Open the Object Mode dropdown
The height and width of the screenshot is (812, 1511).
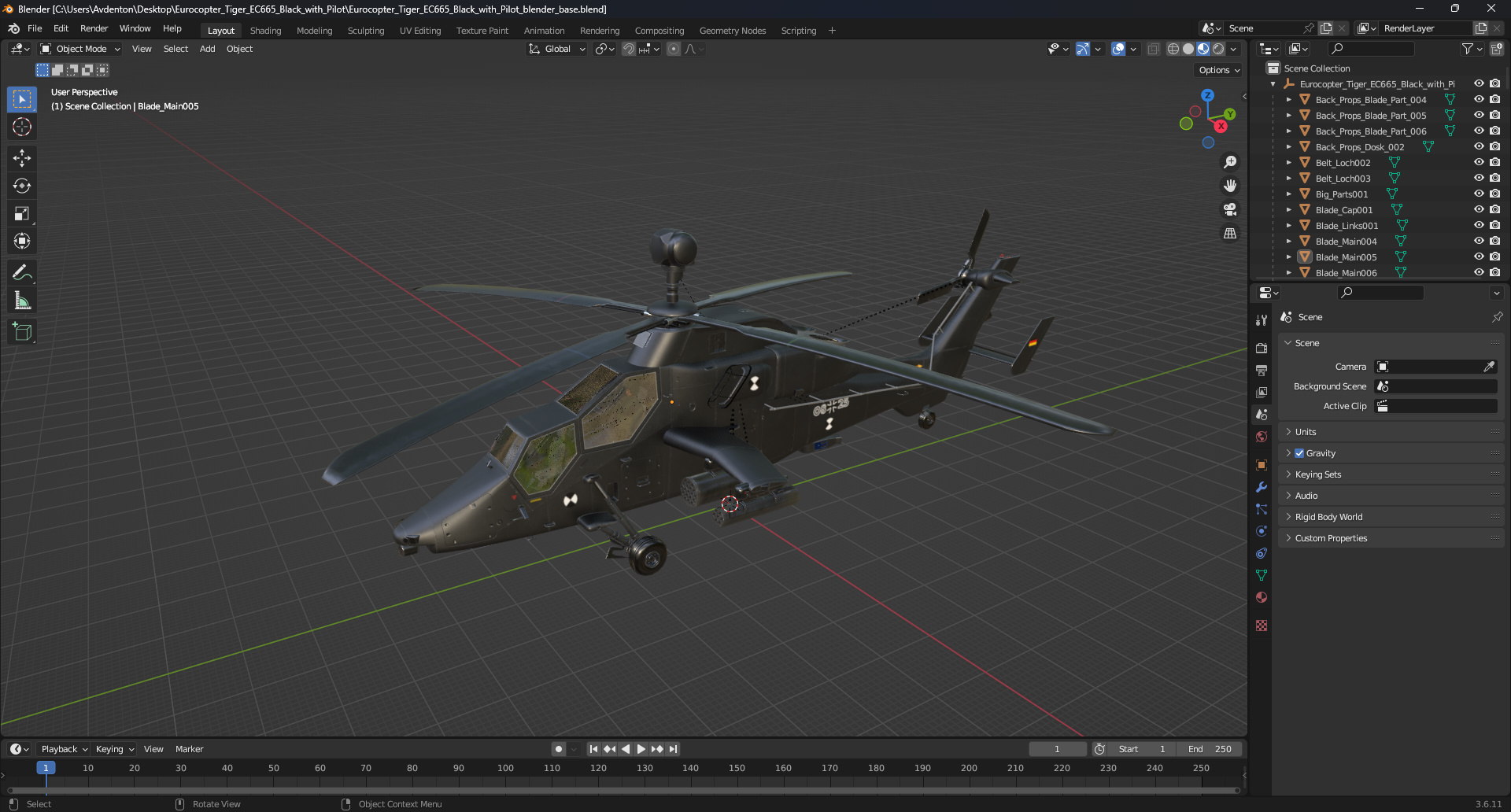click(80, 49)
